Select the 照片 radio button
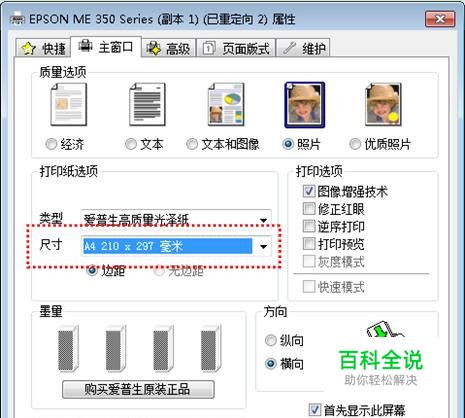 coord(288,144)
